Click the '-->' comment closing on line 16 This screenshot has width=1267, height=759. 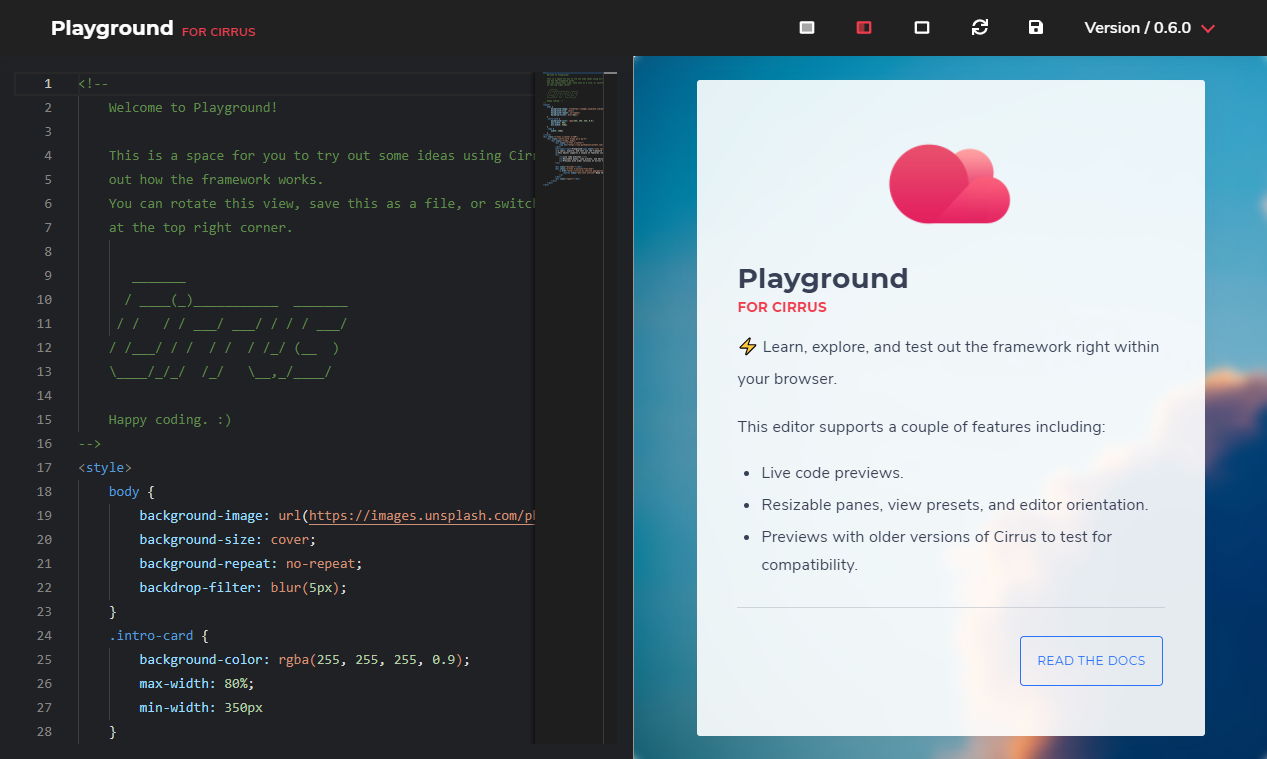pos(89,444)
